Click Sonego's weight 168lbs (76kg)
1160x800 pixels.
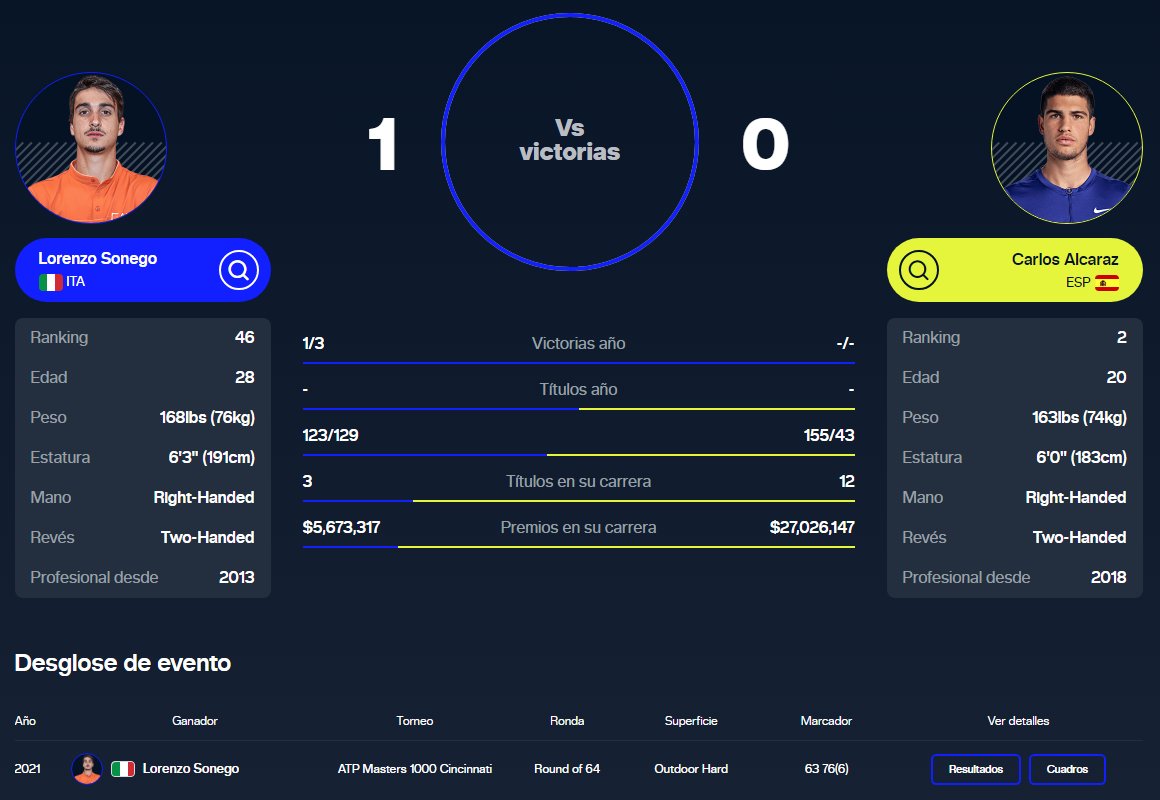pyautogui.click(x=207, y=417)
